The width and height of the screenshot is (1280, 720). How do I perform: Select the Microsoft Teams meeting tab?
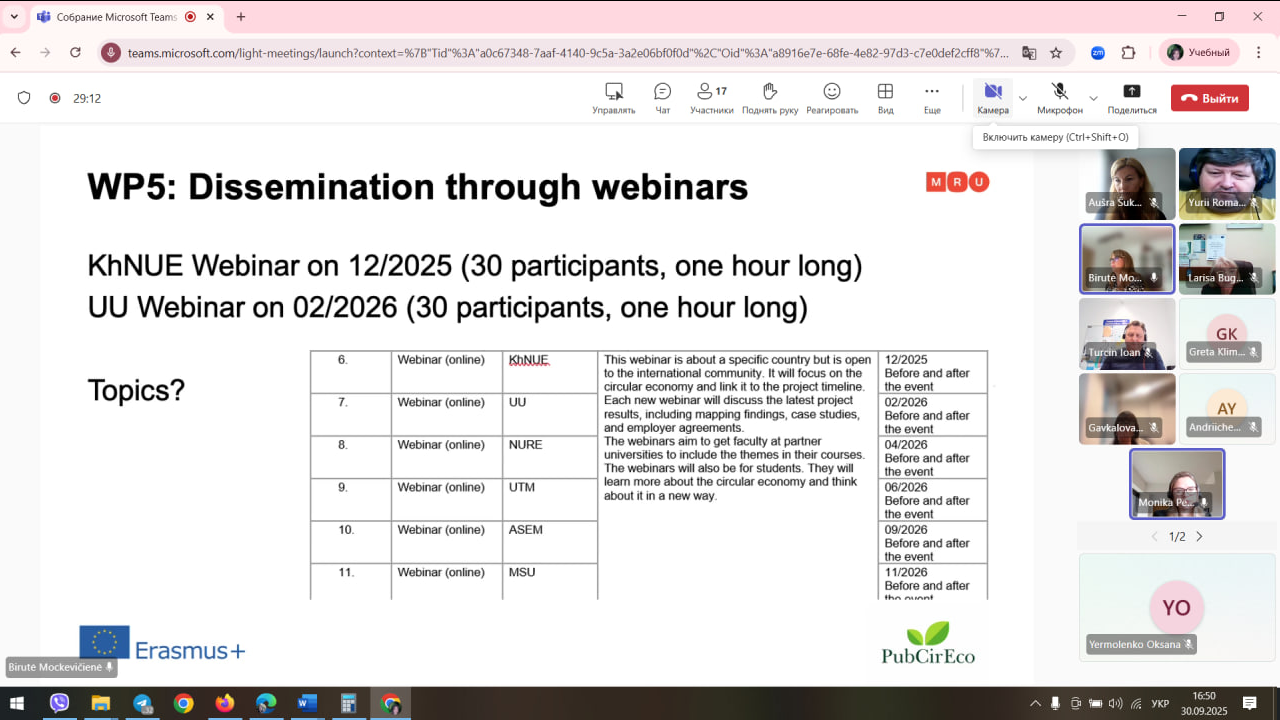[x=112, y=17]
